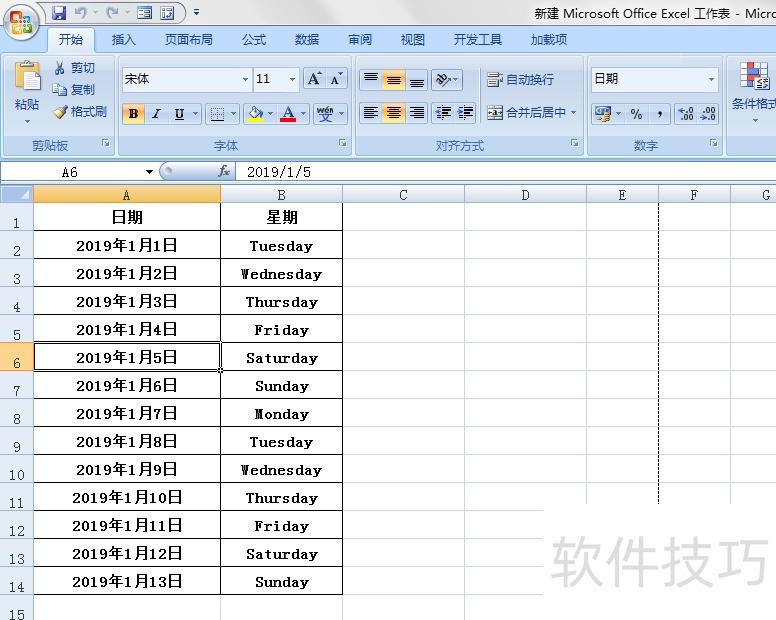Expand the number format dropdown showing 日期
The image size is (776, 620).
pyautogui.click(x=712, y=79)
